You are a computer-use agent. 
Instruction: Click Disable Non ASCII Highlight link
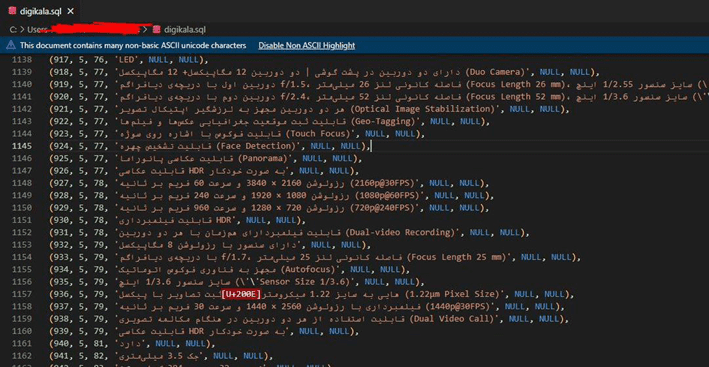(307, 46)
